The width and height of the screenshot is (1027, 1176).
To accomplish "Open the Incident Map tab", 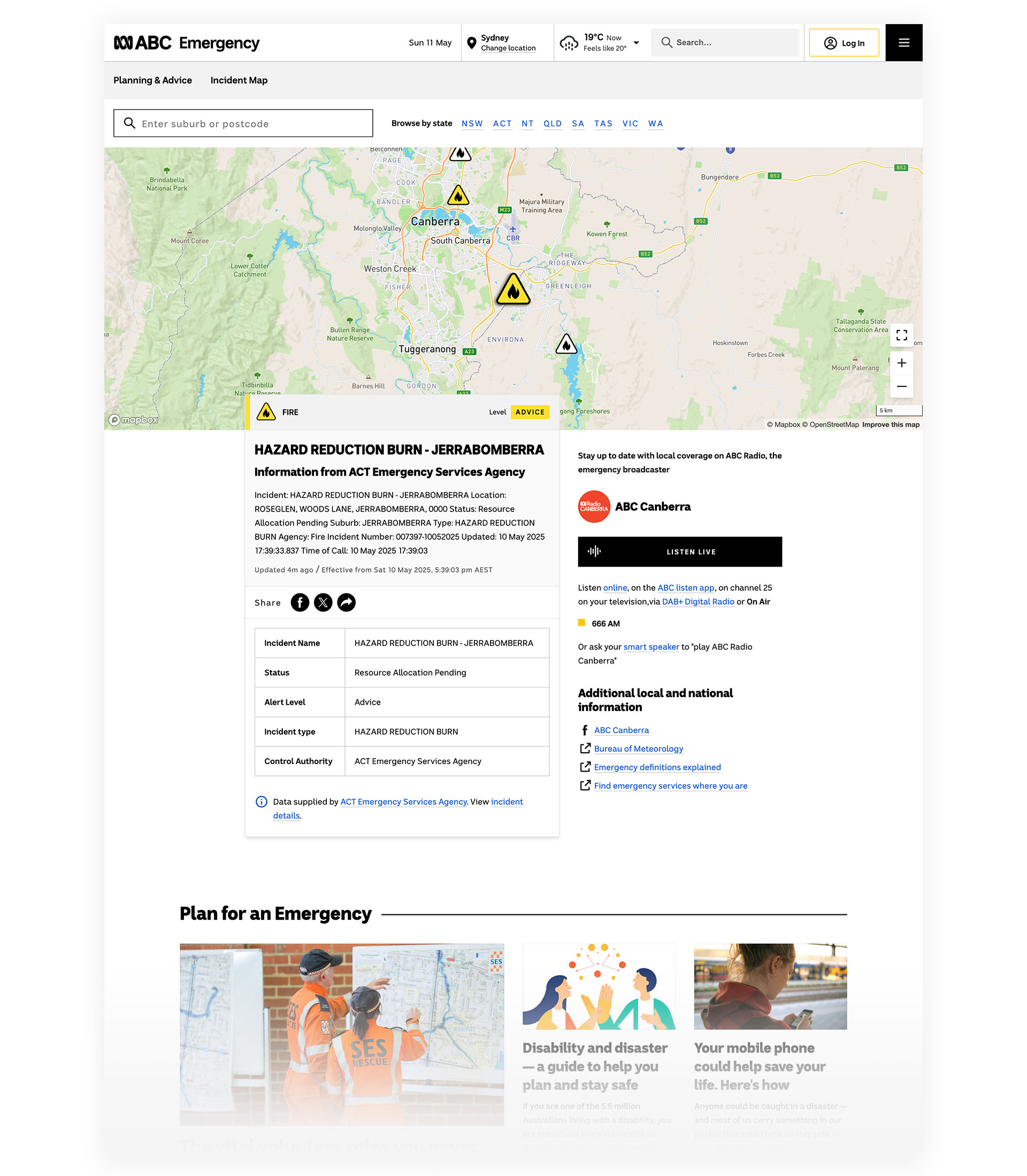I will click(x=239, y=80).
